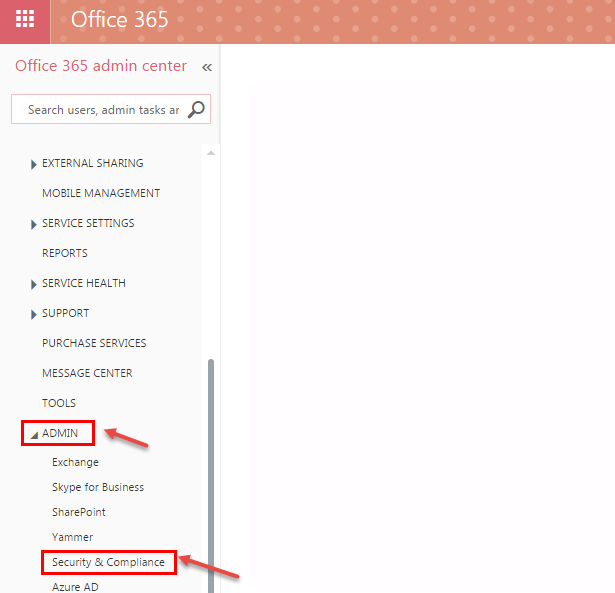Open TOOLS
The image size is (615, 593).
click(x=59, y=403)
